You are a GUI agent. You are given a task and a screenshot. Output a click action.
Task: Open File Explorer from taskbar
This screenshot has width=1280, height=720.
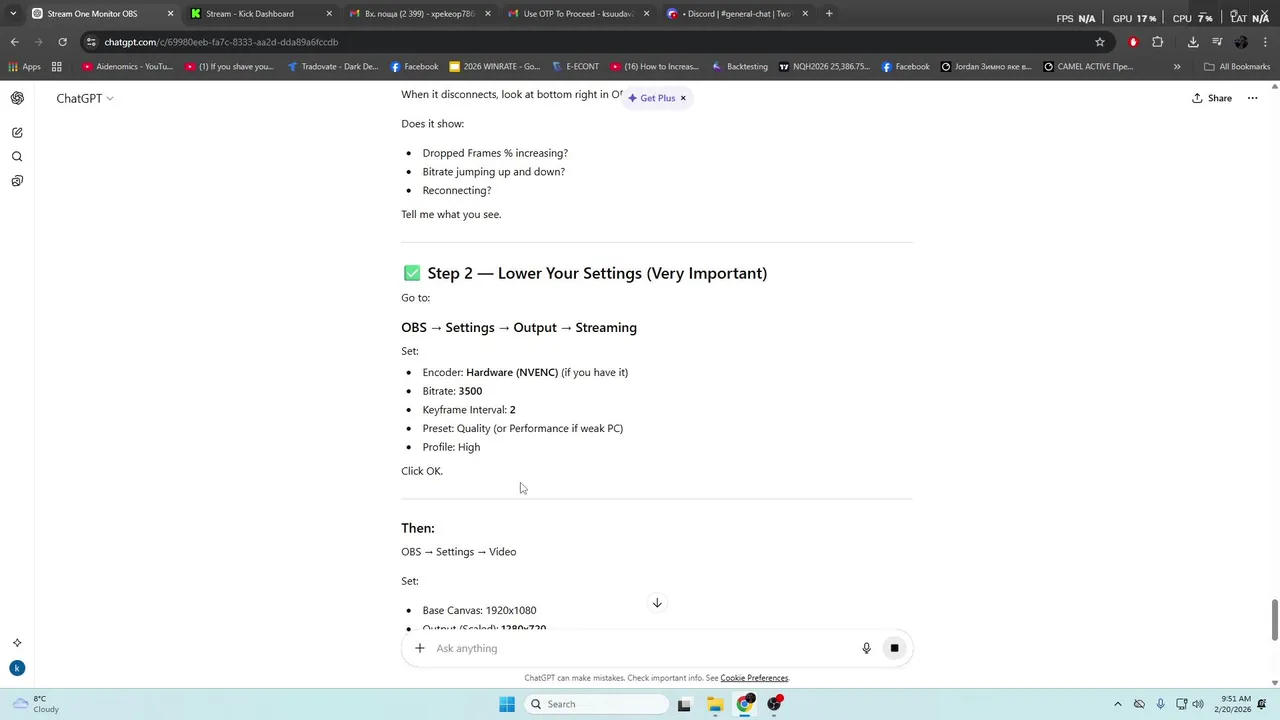(x=715, y=704)
